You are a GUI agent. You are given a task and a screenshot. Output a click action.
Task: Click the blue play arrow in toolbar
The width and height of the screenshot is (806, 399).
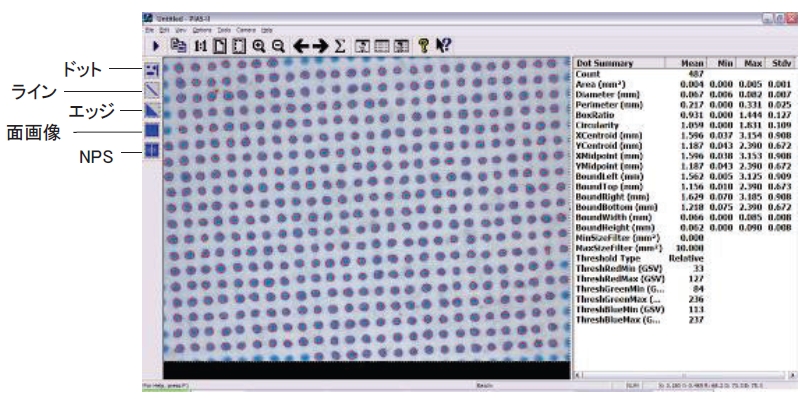tap(156, 46)
